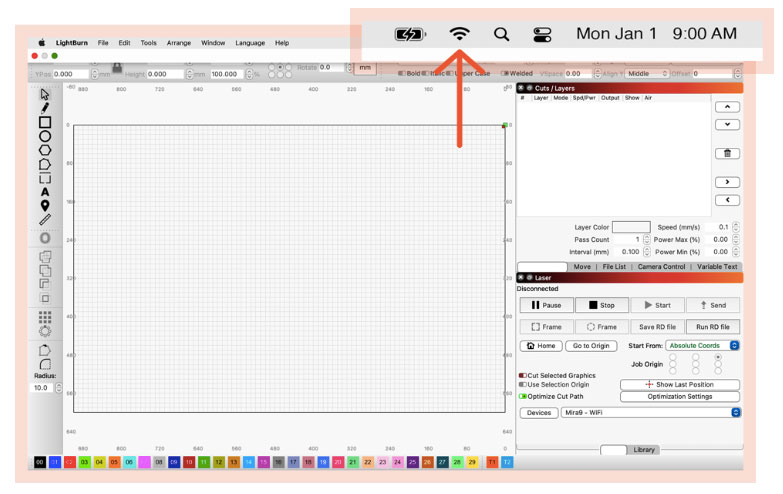Adjust the Power Max (%) stepper
This screenshot has height=494, width=783.
tap(736, 239)
